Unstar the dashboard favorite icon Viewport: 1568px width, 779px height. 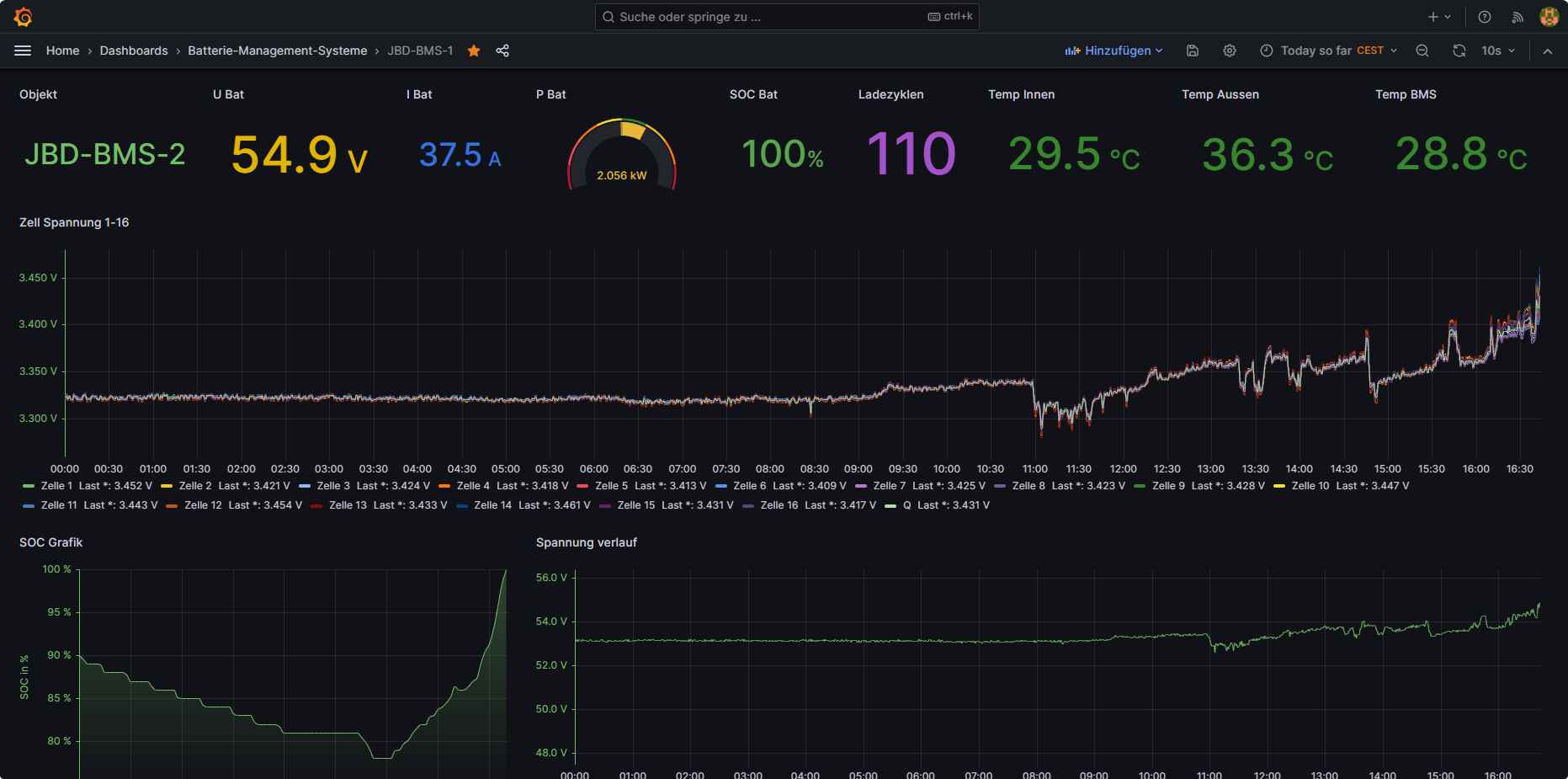click(x=474, y=51)
